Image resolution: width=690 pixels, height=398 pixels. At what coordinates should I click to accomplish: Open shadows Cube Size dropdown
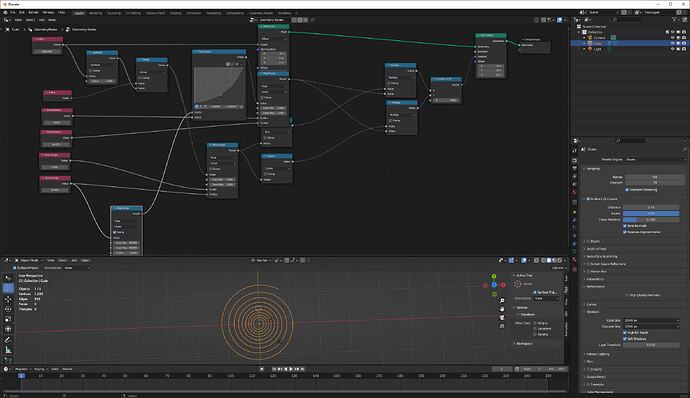coord(651,321)
